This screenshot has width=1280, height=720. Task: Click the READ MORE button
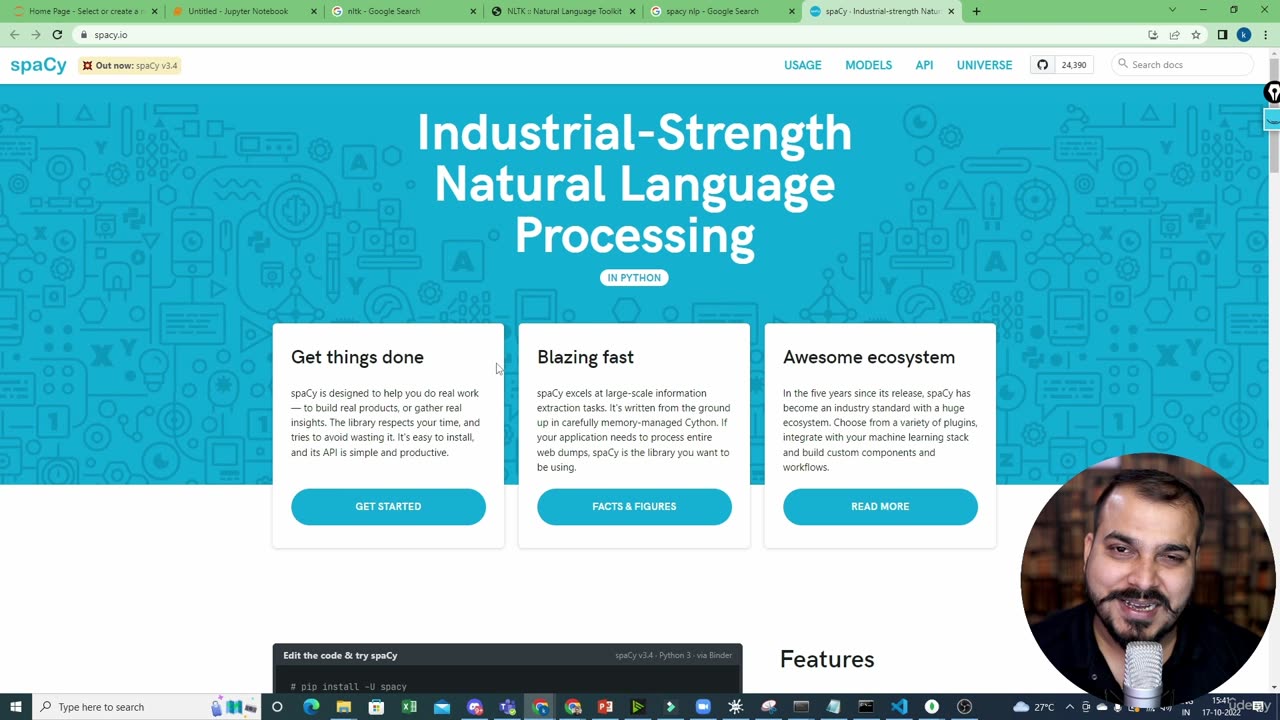(880, 506)
